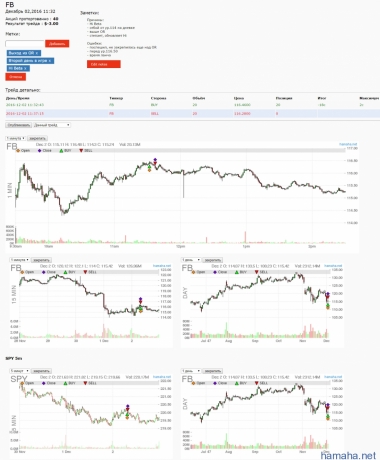Open the 'Данный трейд' dropdown

pos(52,125)
